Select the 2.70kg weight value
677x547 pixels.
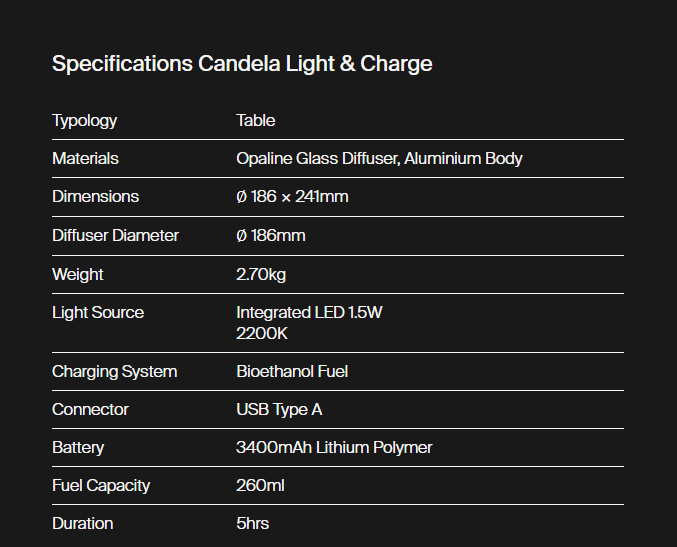[261, 274]
